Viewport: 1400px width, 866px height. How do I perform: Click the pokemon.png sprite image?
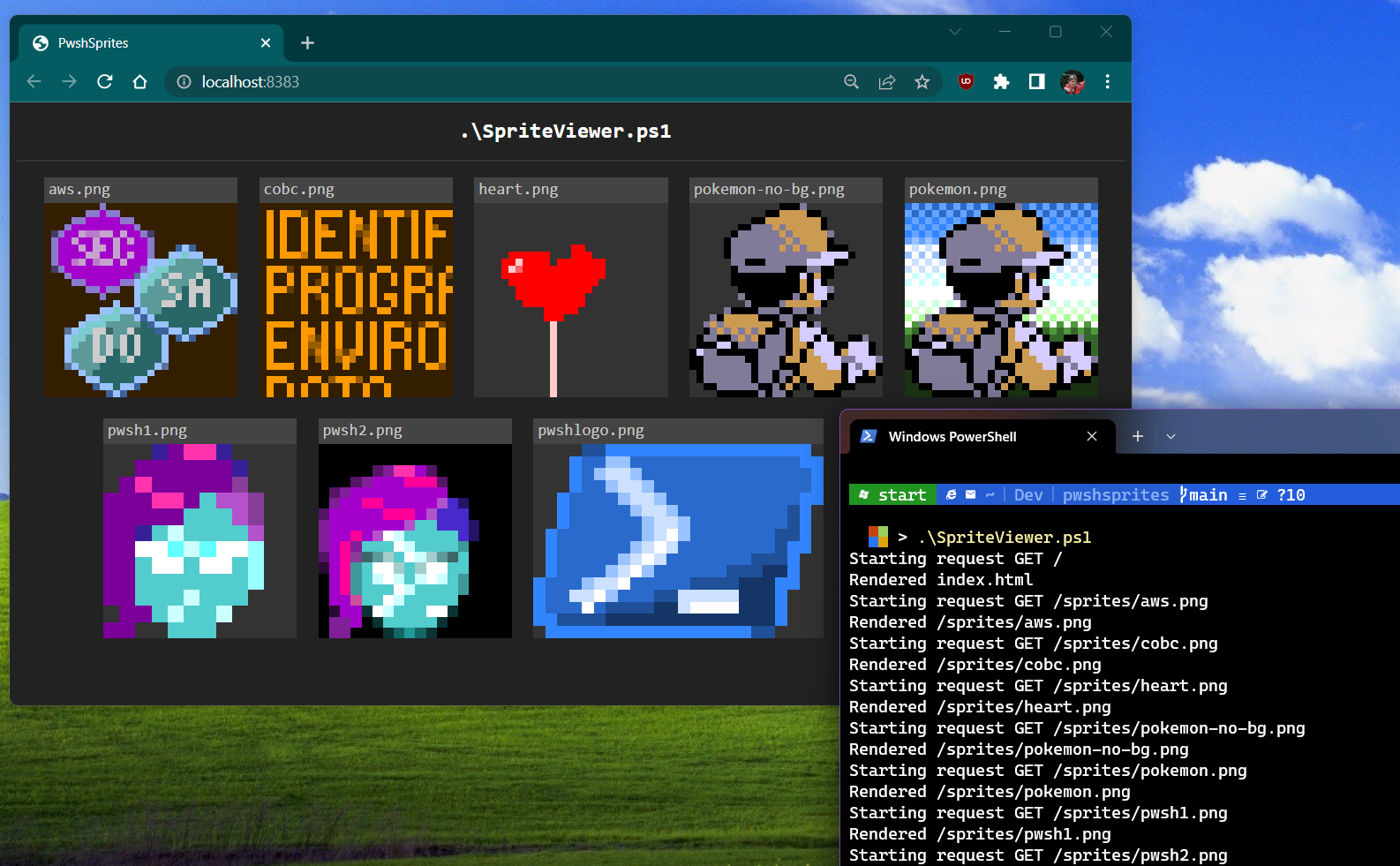1001,299
